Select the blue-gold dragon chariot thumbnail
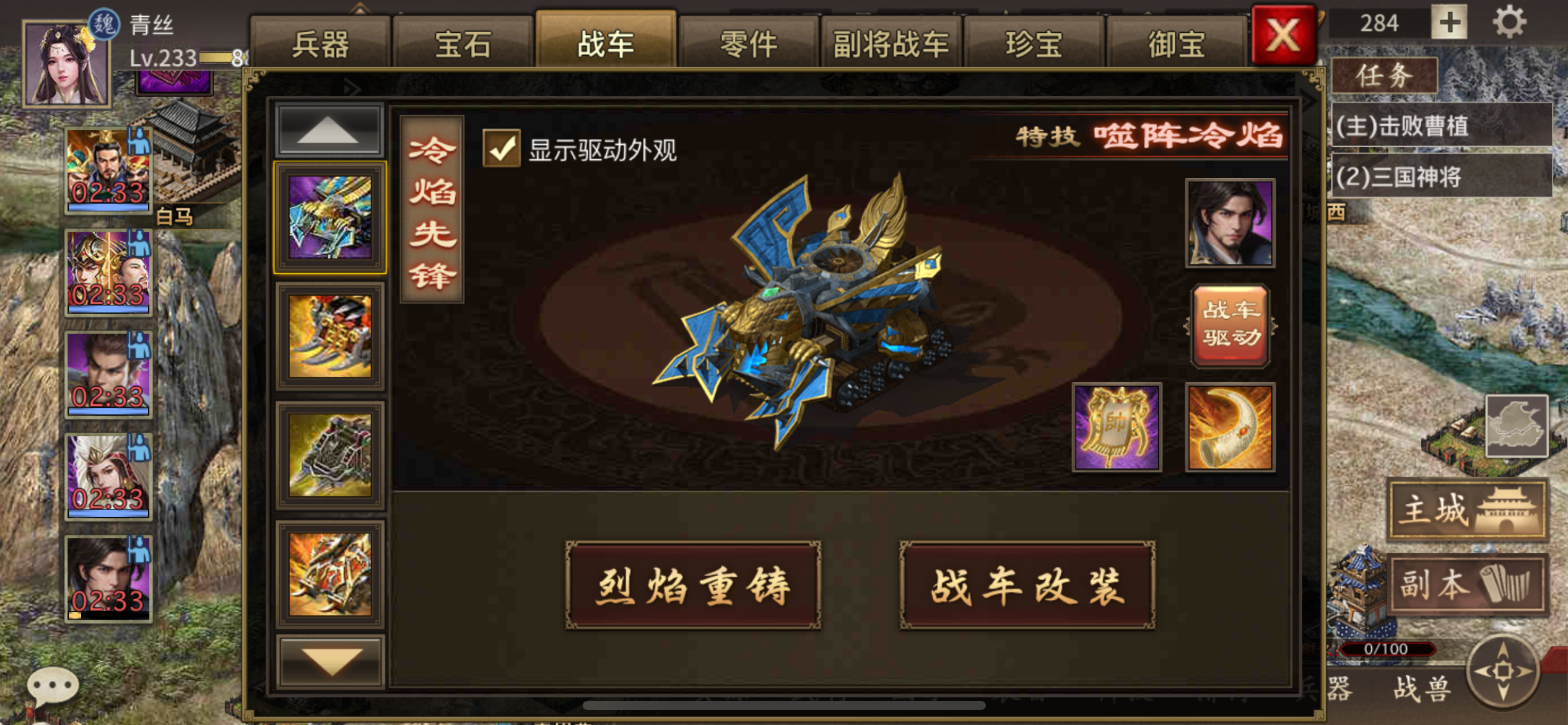 point(330,217)
